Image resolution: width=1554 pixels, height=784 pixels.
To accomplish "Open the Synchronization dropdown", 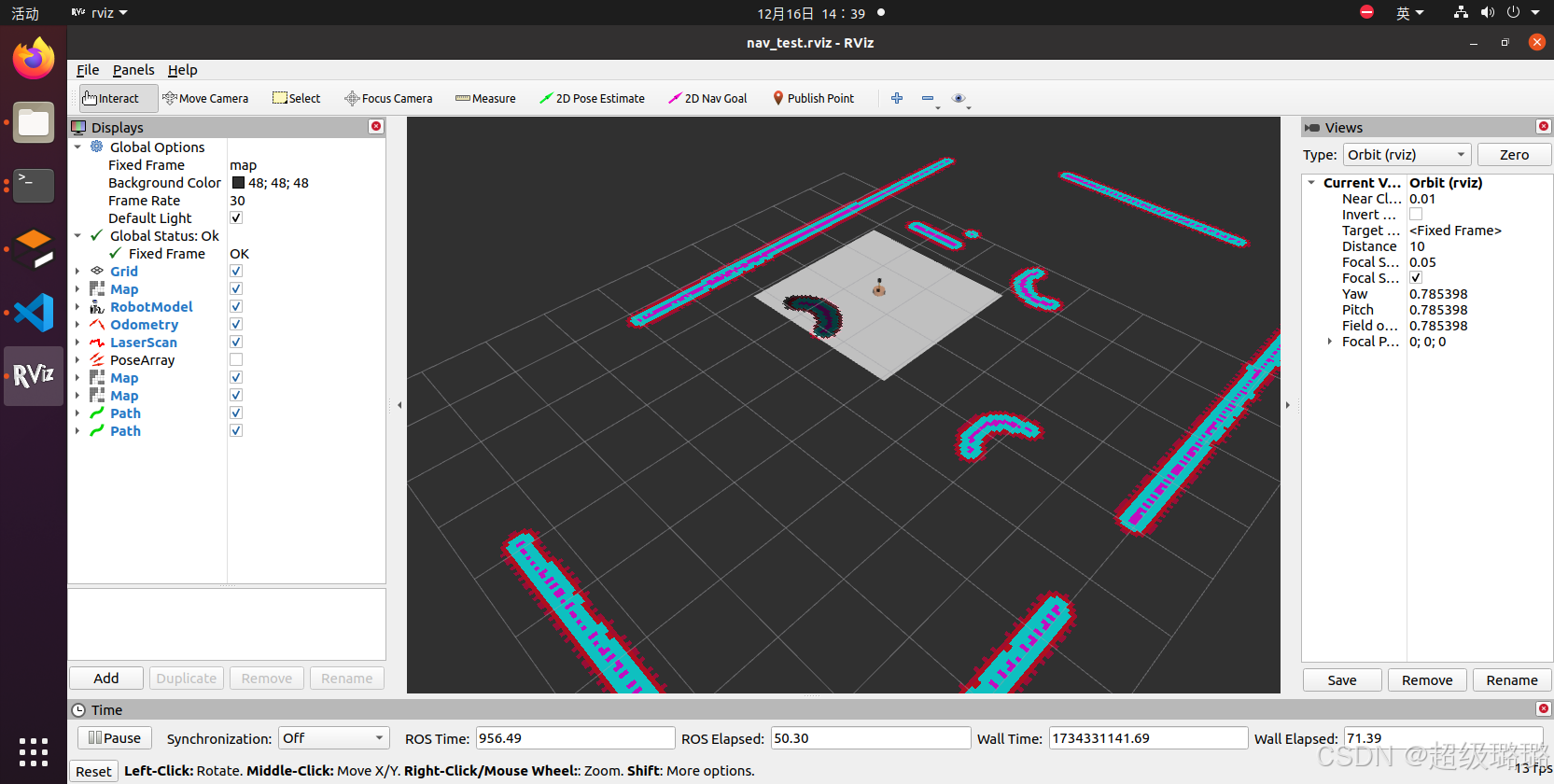I will 333,738.
